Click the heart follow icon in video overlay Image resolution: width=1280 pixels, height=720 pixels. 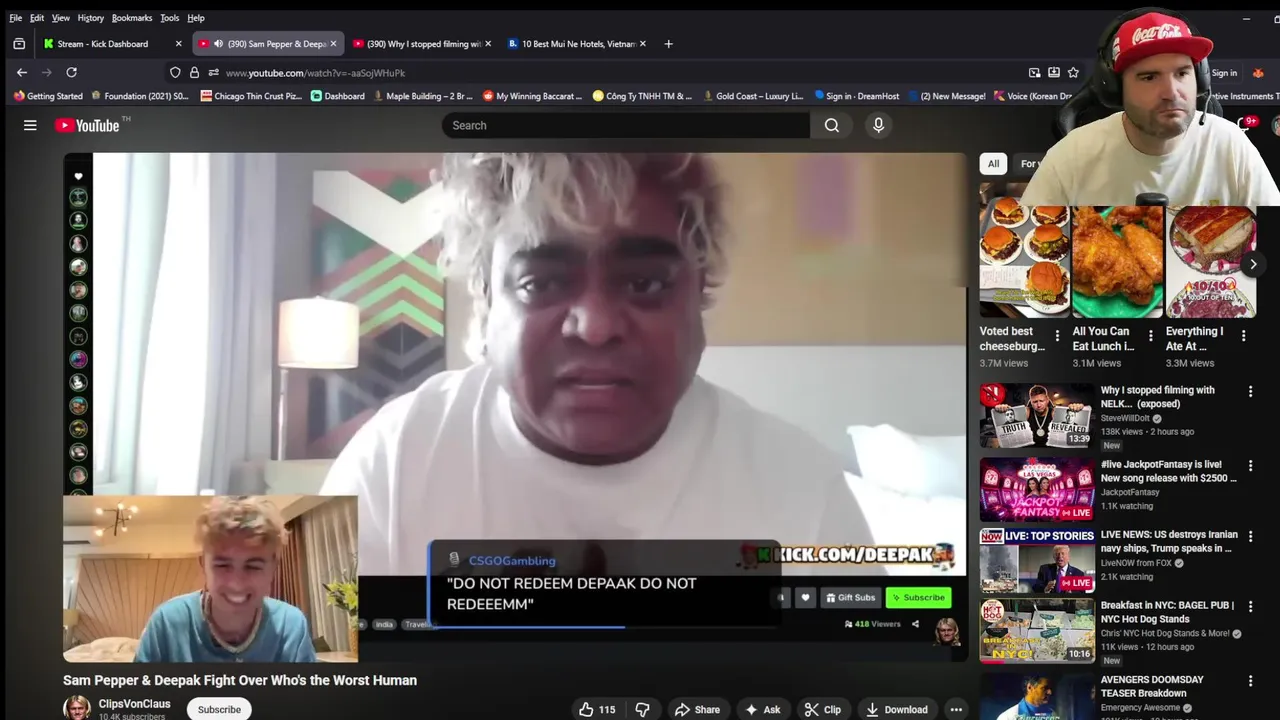click(x=805, y=597)
